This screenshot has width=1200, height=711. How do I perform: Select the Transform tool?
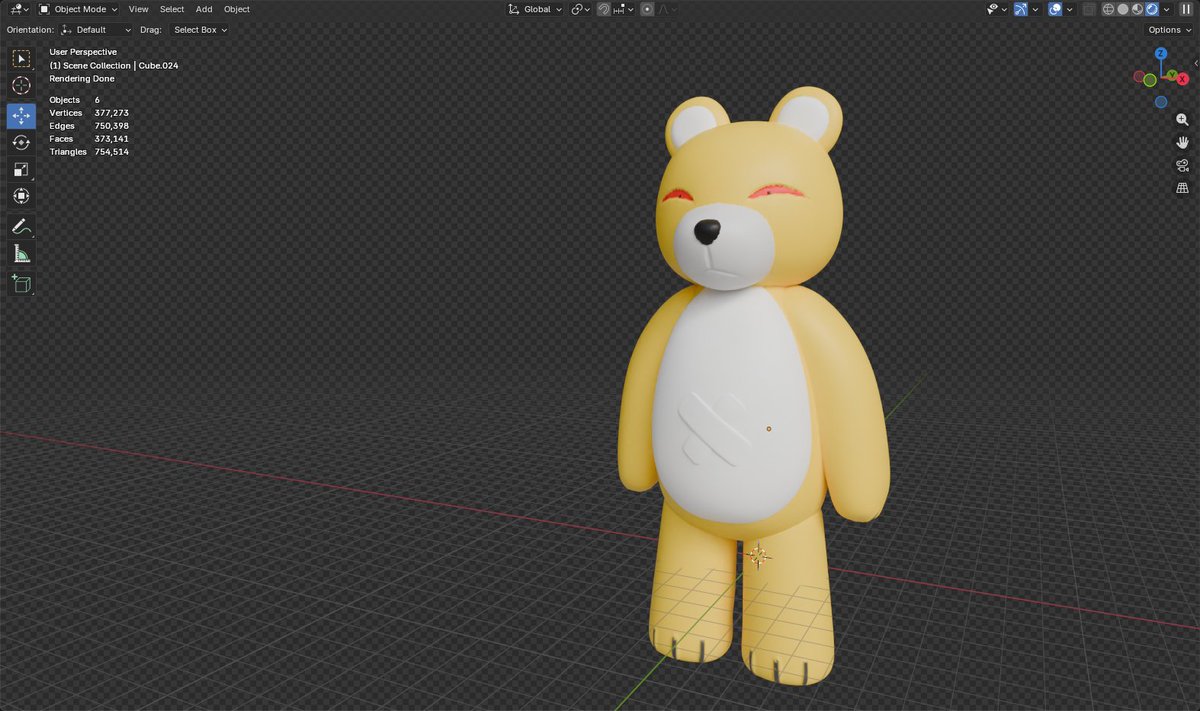[21, 197]
